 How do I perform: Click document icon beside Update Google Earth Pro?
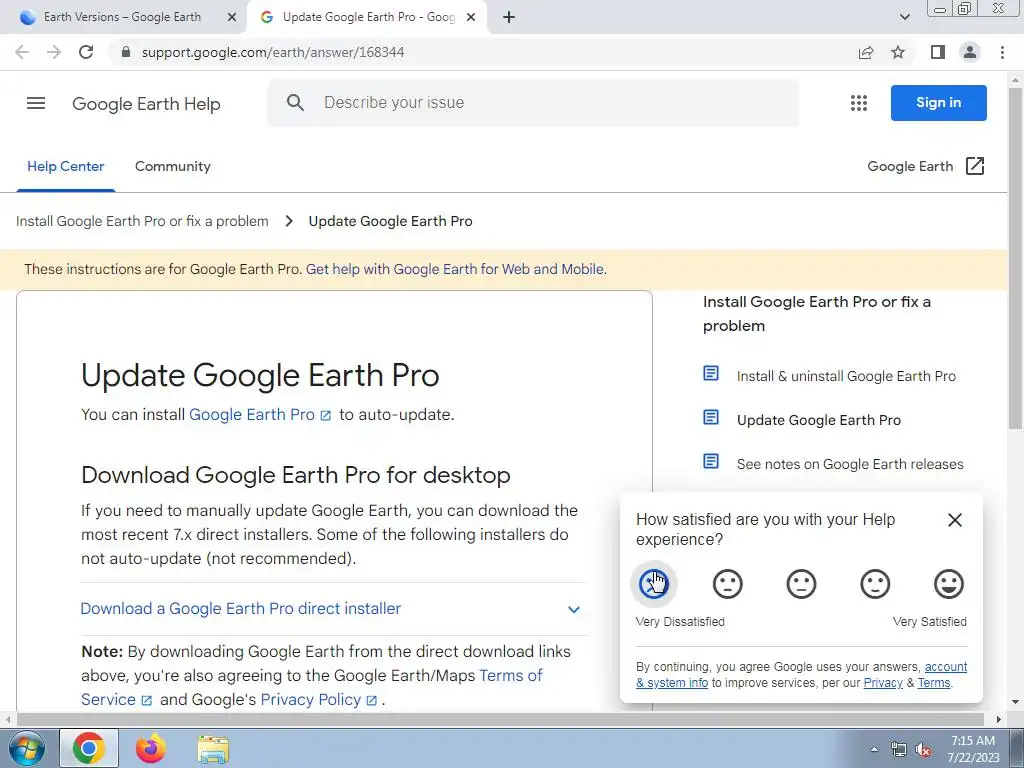click(711, 417)
